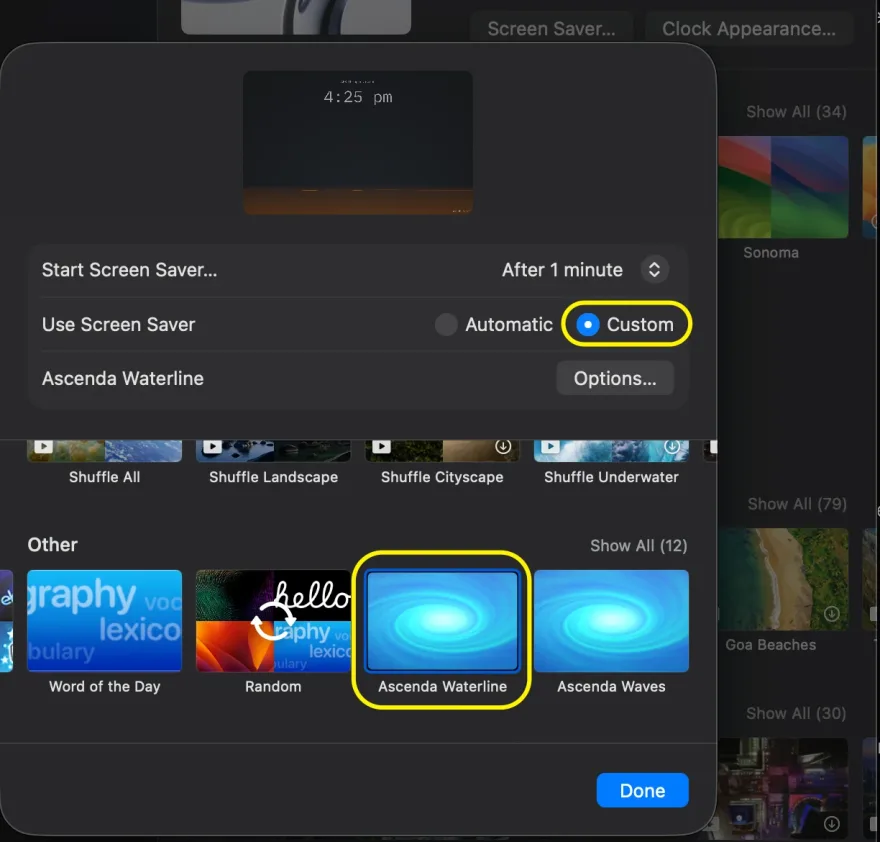Screen dimensions: 880x842
Task: Select the Automatic radio button
Action: (446, 324)
